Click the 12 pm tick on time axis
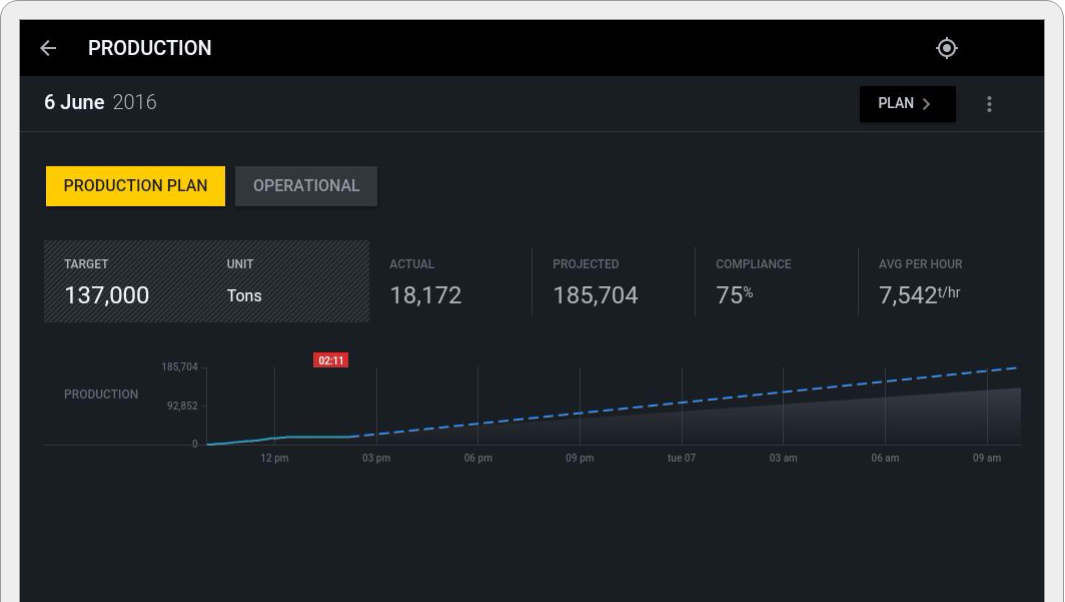 275,458
